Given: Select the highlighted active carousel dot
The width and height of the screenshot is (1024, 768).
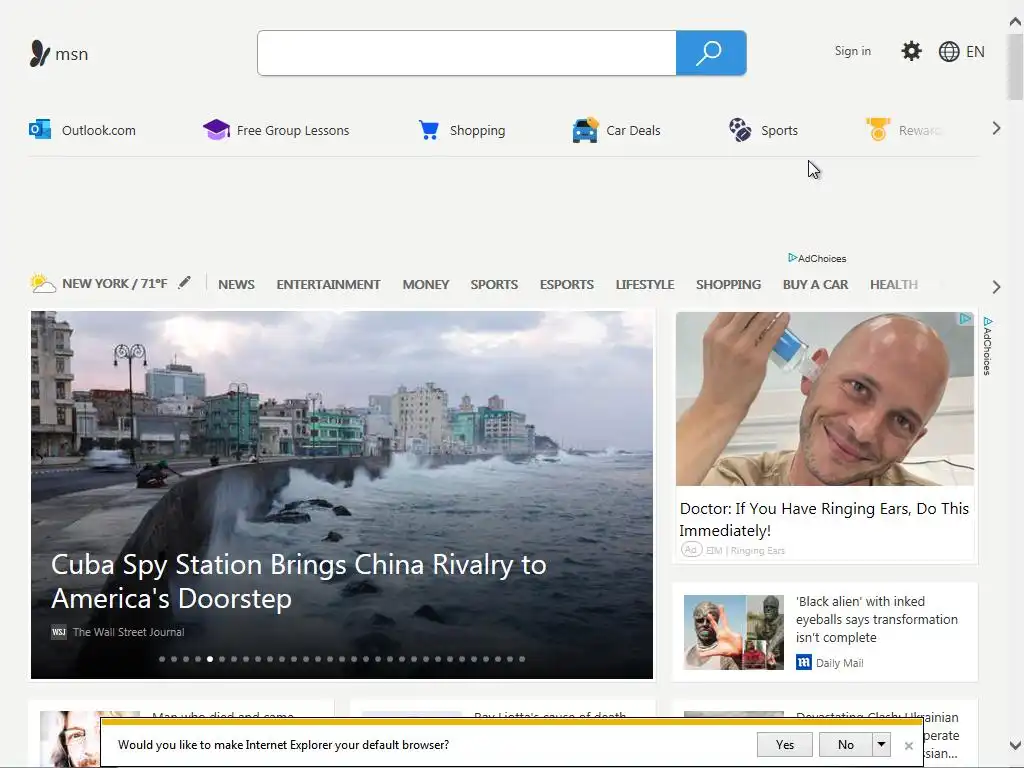Looking at the screenshot, I should pyautogui.click(x=210, y=659).
